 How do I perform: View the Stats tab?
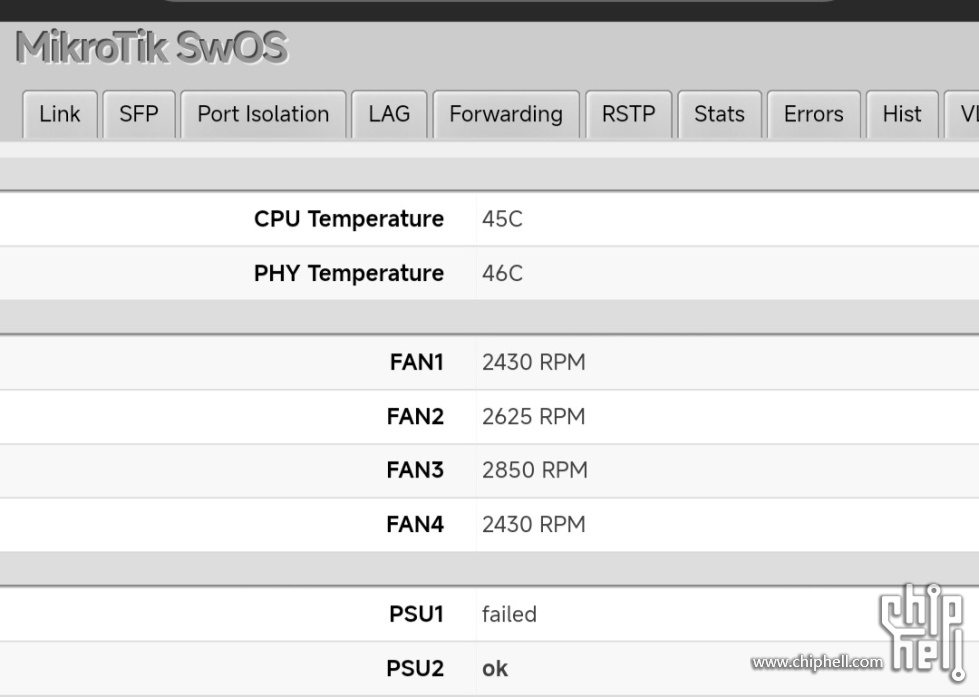coord(719,114)
